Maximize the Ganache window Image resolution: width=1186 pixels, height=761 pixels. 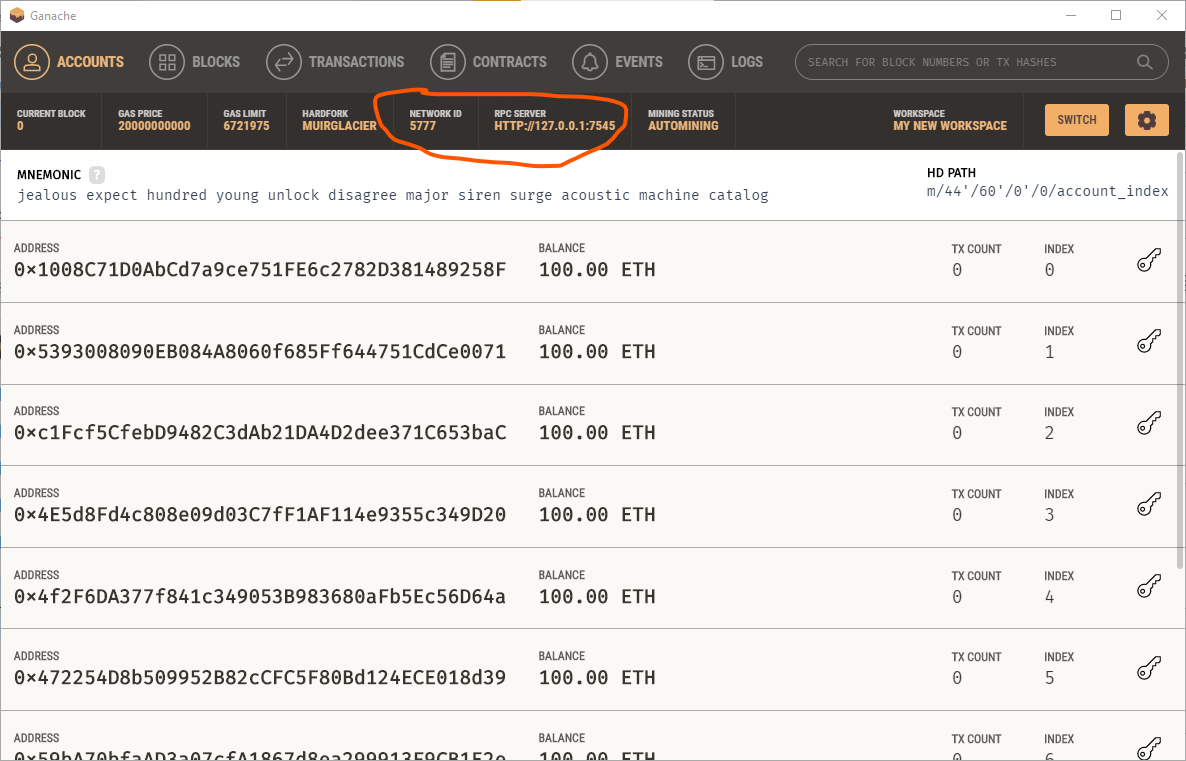click(x=1116, y=15)
